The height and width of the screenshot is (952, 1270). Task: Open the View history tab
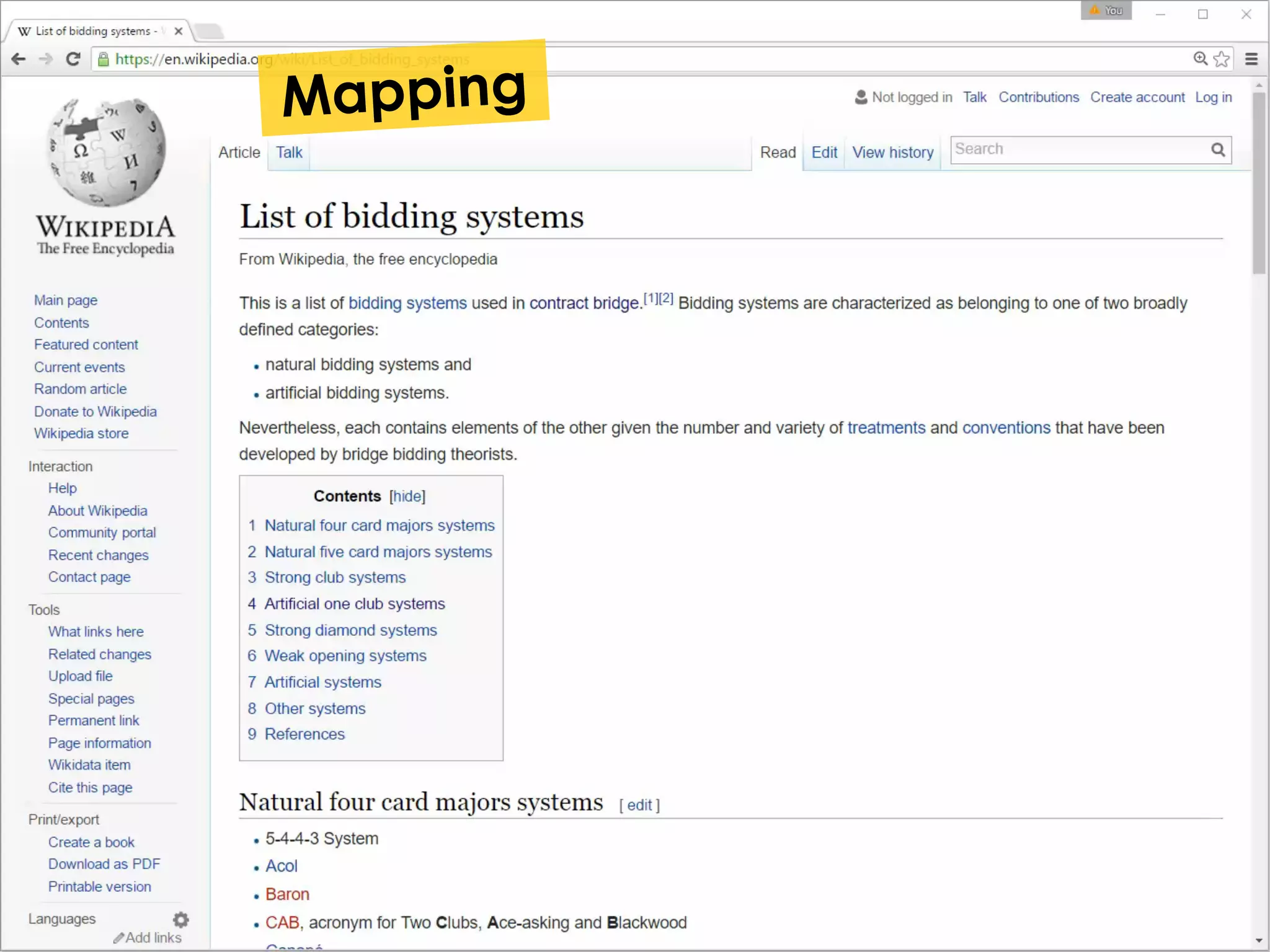[892, 152]
